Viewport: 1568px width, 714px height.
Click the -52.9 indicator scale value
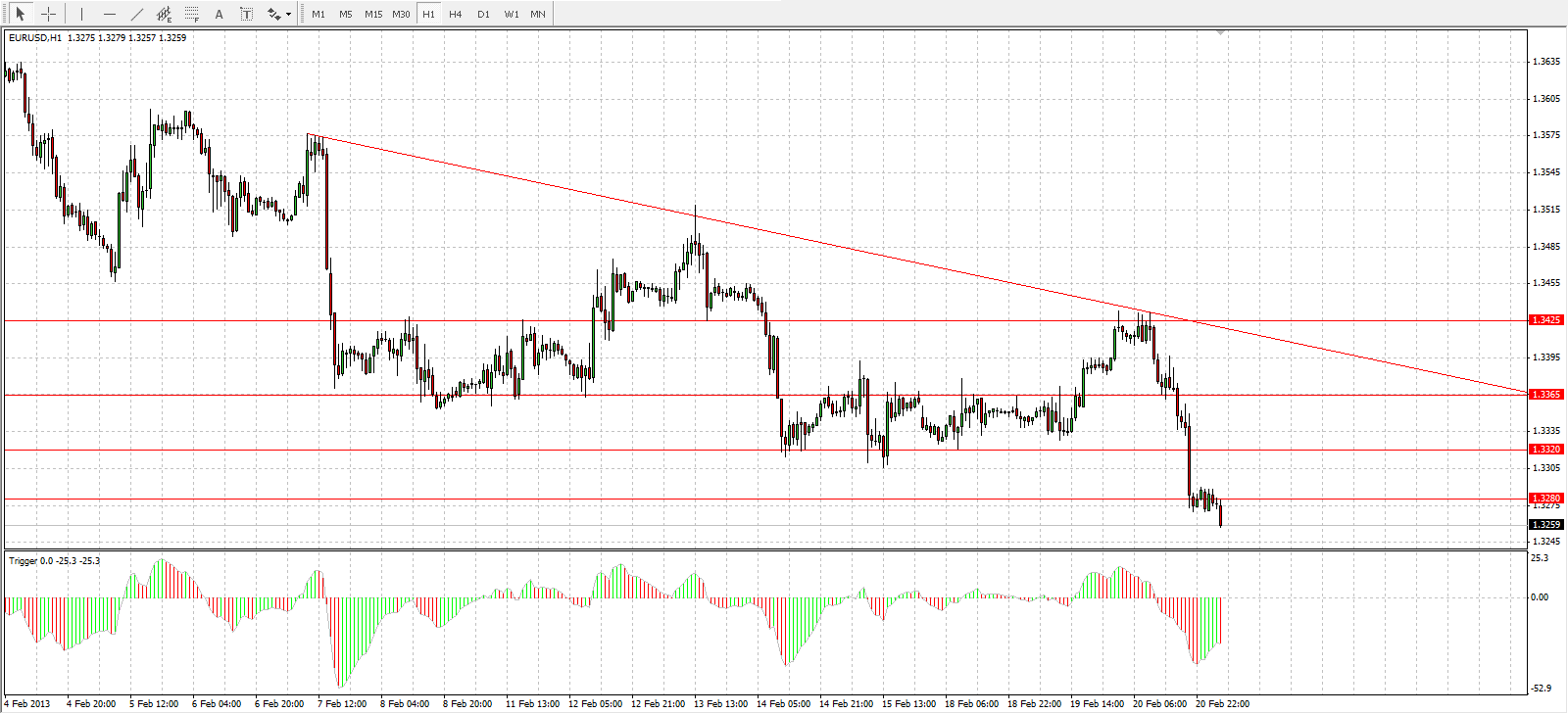(1541, 689)
